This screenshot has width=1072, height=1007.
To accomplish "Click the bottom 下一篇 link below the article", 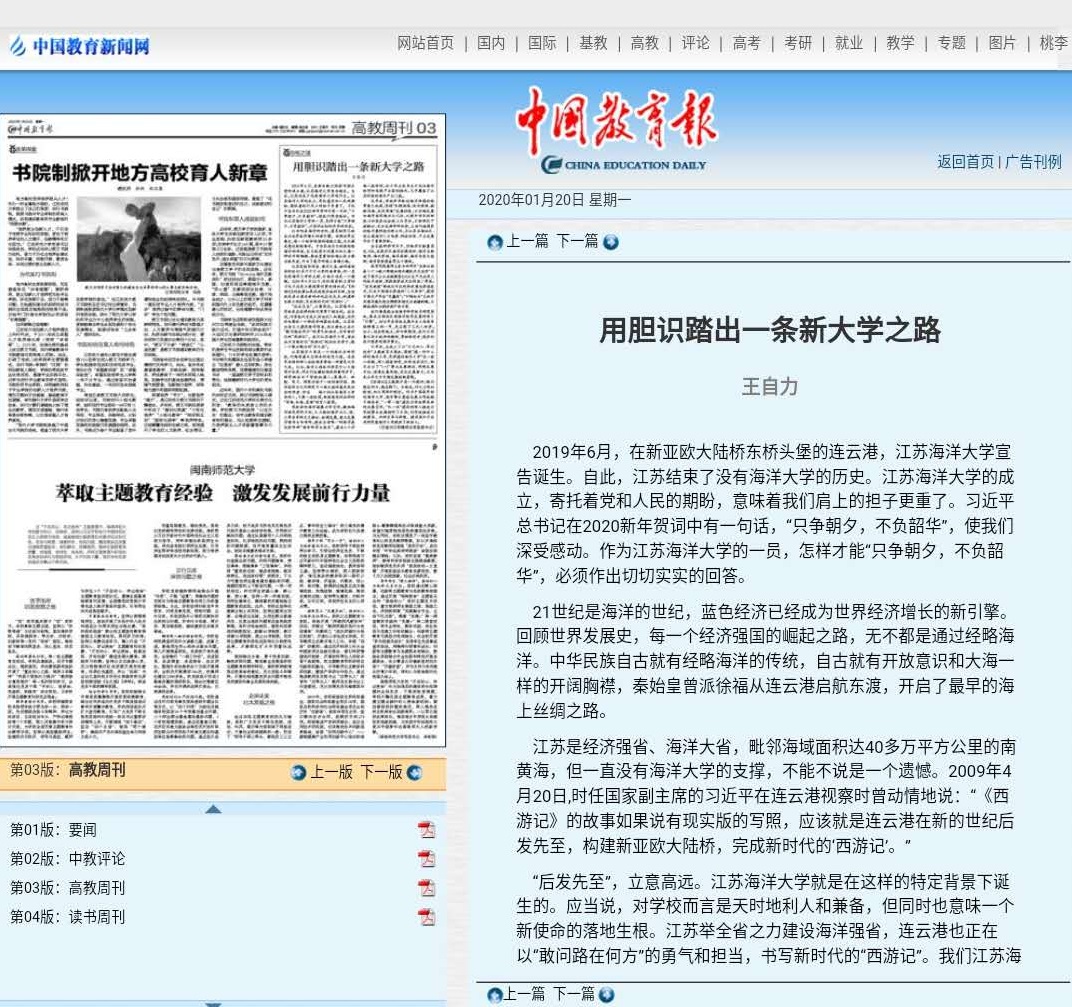I will tap(574, 994).
